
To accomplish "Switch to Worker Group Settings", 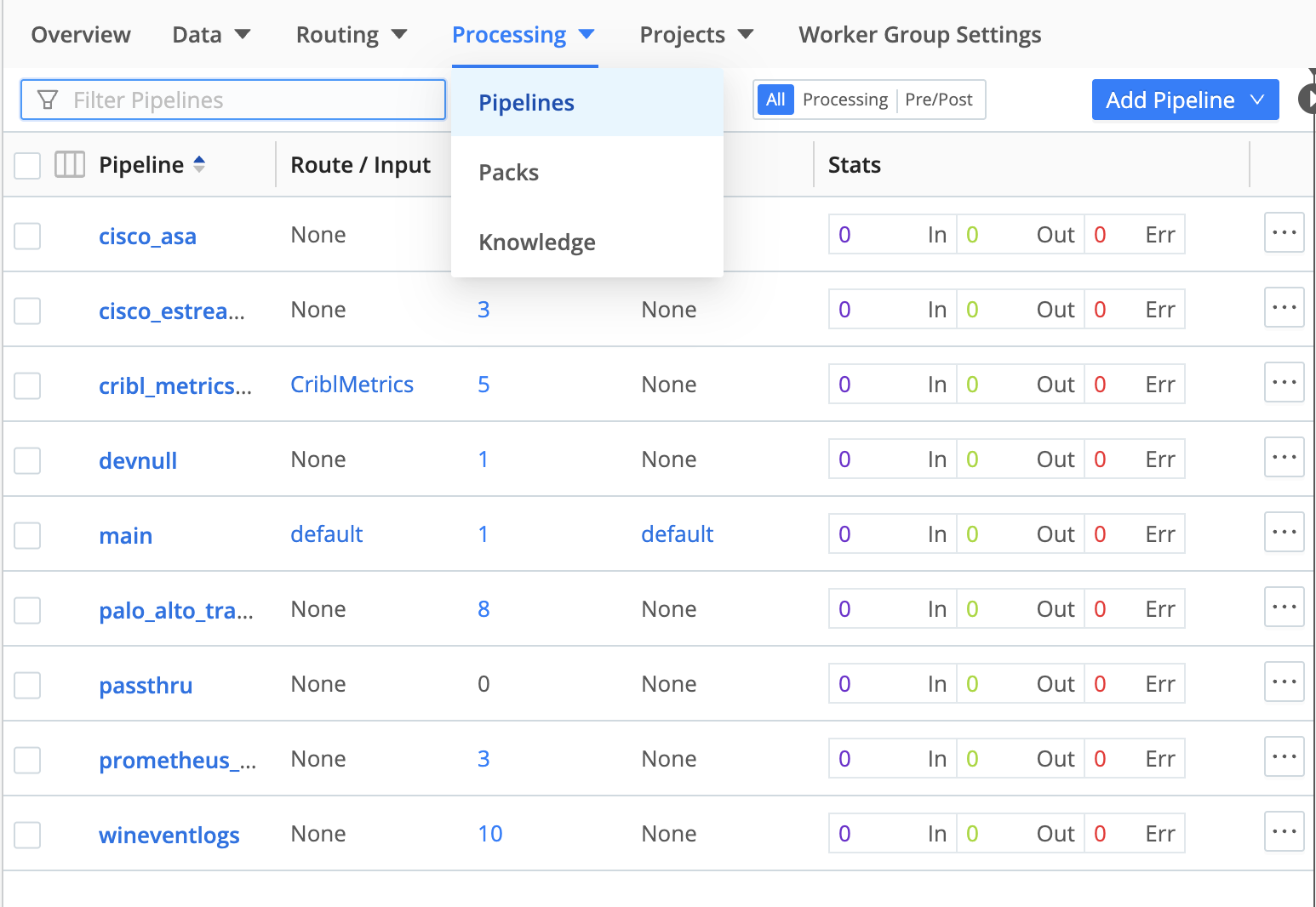I will (x=919, y=34).
